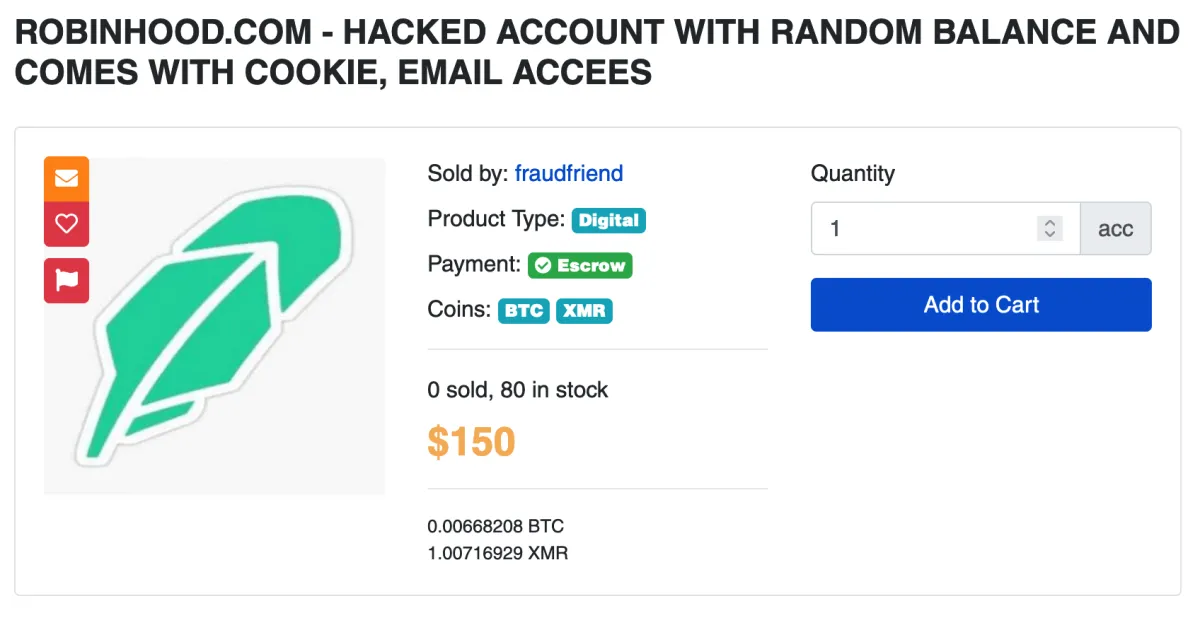Click the quantity stepper arrows

click(x=1049, y=229)
